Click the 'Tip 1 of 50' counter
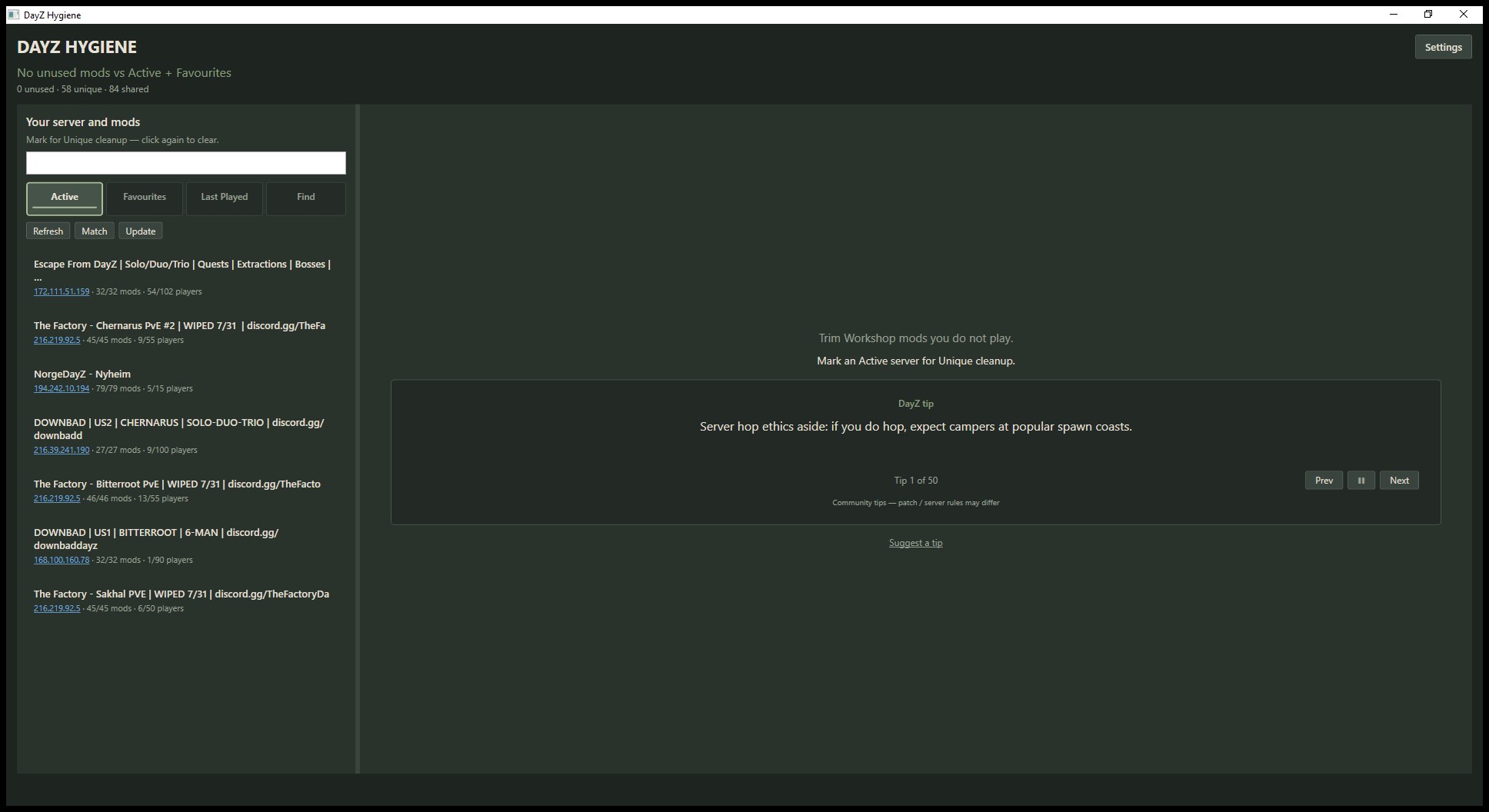1489x812 pixels. (x=915, y=481)
